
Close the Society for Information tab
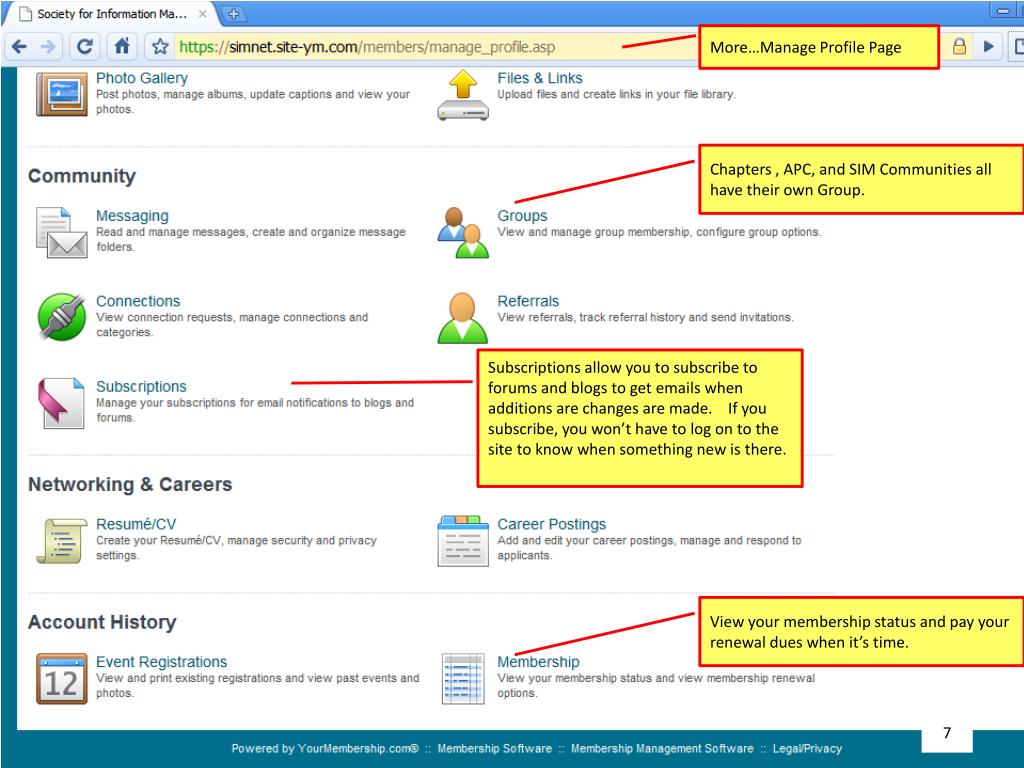tap(202, 13)
